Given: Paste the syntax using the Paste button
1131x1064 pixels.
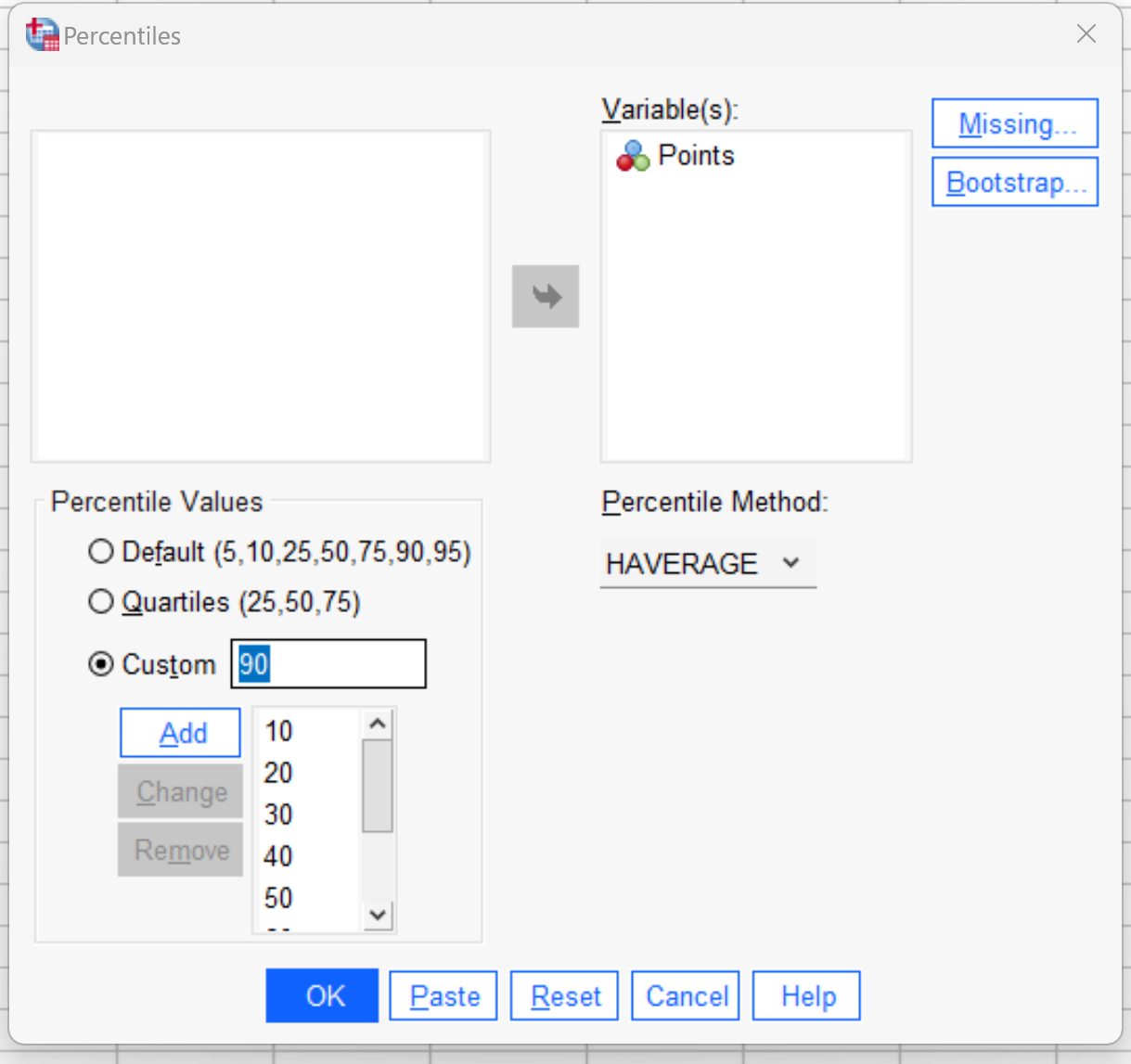Looking at the screenshot, I should click(443, 996).
